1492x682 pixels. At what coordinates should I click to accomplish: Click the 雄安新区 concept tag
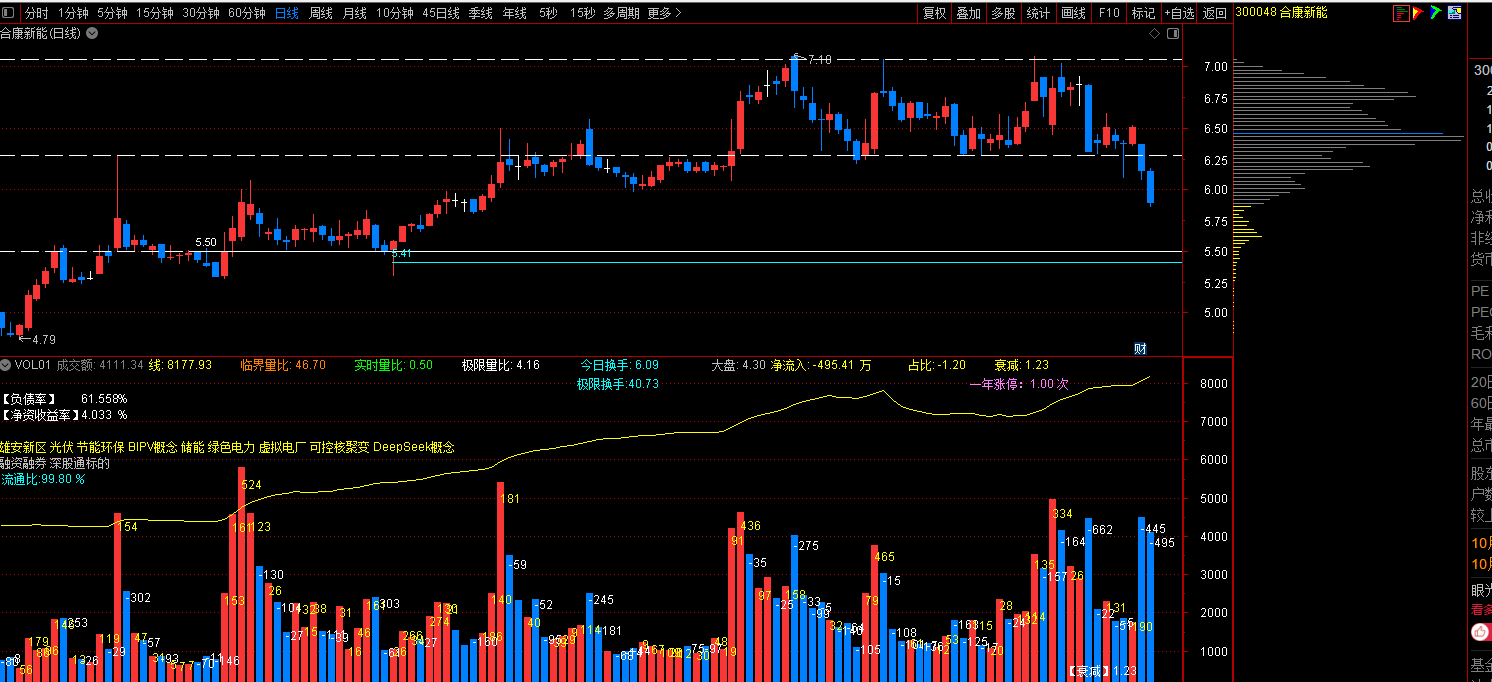coord(23,447)
